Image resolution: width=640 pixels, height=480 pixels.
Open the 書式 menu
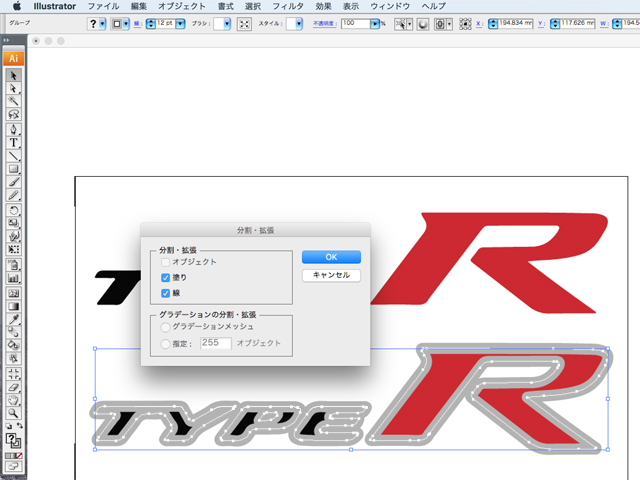pyautogui.click(x=225, y=6)
